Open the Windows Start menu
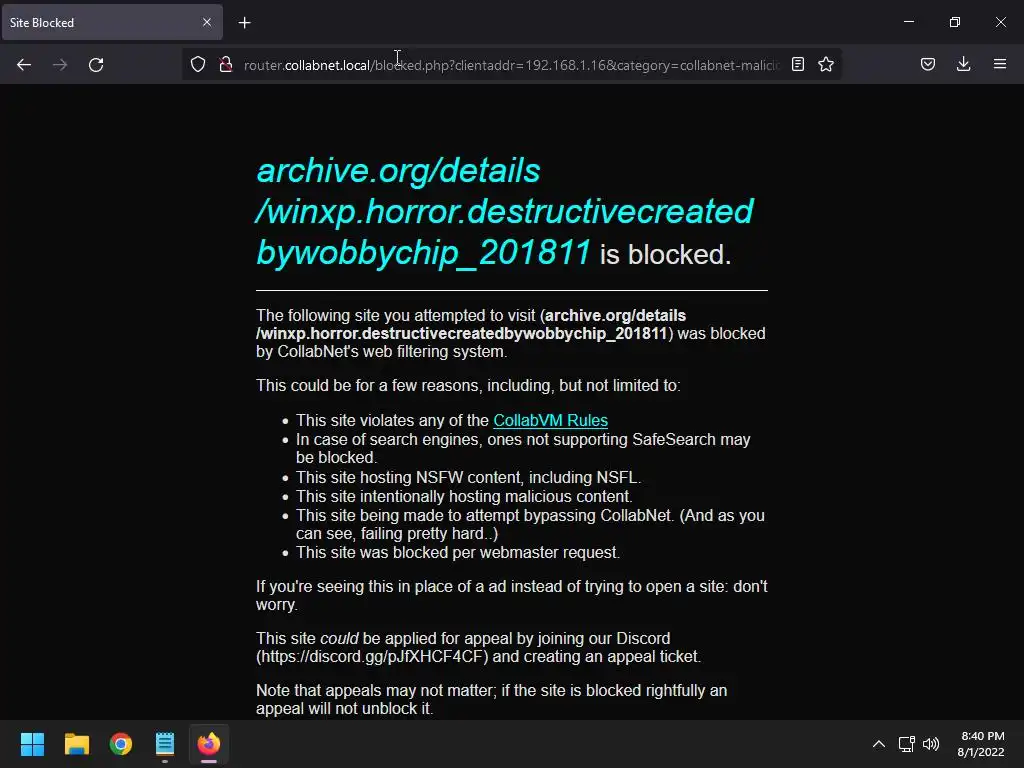Screen dimensions: 1024x768 32,744
